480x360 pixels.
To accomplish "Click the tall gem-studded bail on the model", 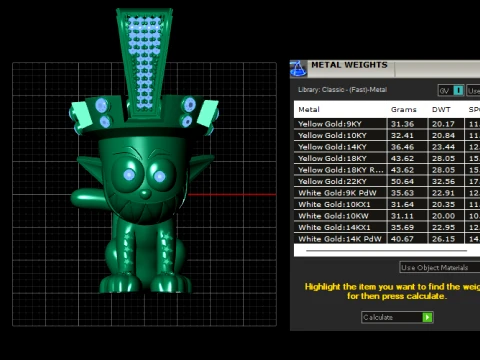I will [x=144, y=62].
